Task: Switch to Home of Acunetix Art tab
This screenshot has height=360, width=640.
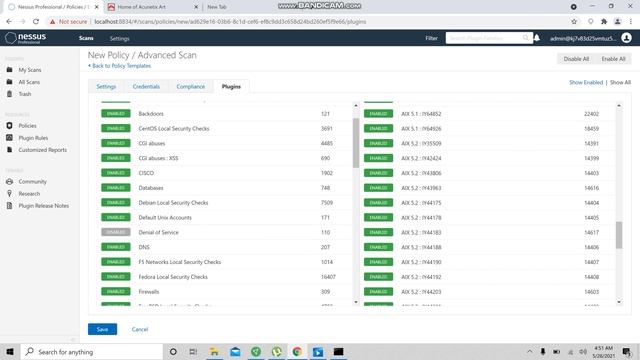Action: tap(152, 7)
